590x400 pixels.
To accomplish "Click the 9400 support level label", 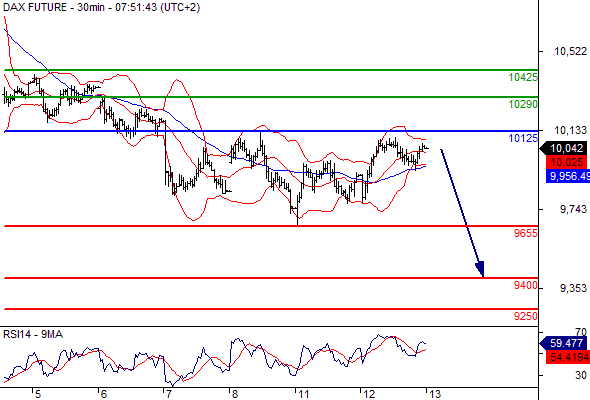I will (x=526, y=286).
